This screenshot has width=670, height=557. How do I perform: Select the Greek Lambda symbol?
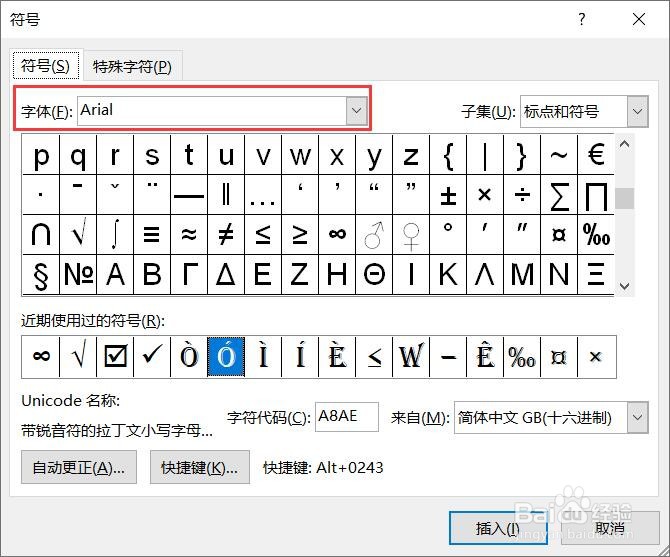(x=485, y=275)
